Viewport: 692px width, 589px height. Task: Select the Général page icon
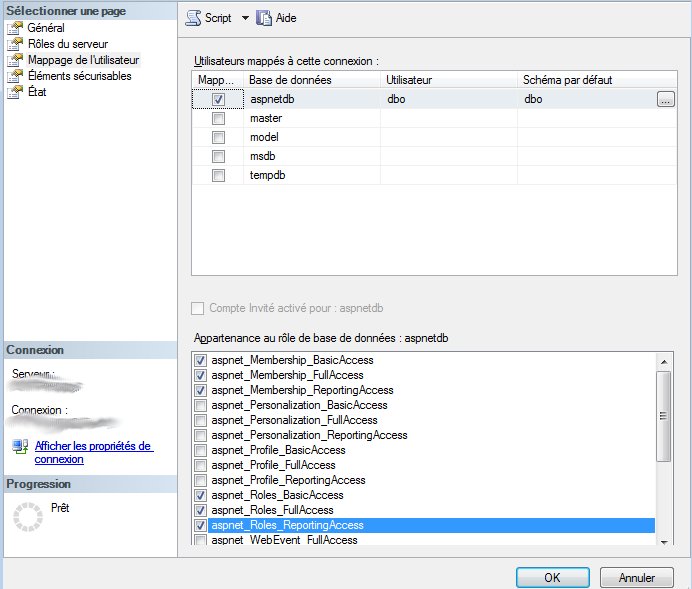coord(15,28)
